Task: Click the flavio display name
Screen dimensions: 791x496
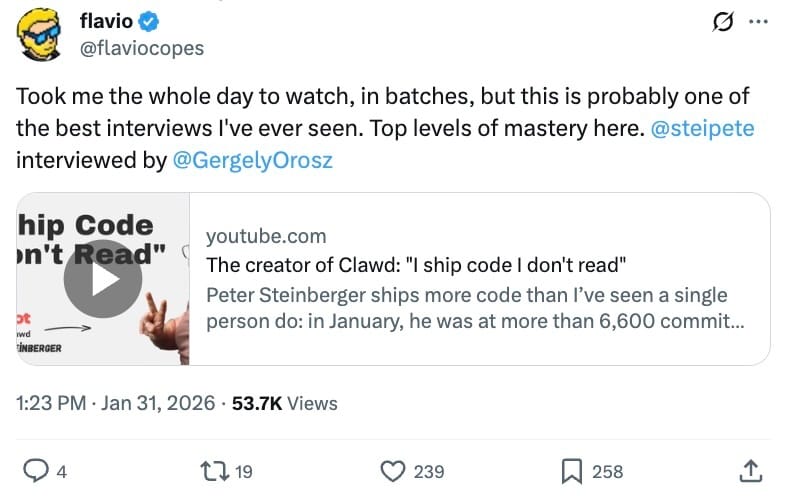Action: pyautogui.click(x=106, y=21)
